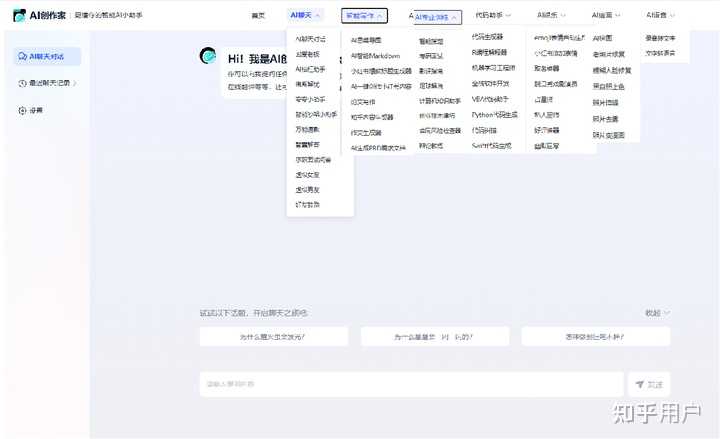Click 换批 to refresh suggested topics
The height and width of the screenshot is (439, 720).
657,313
